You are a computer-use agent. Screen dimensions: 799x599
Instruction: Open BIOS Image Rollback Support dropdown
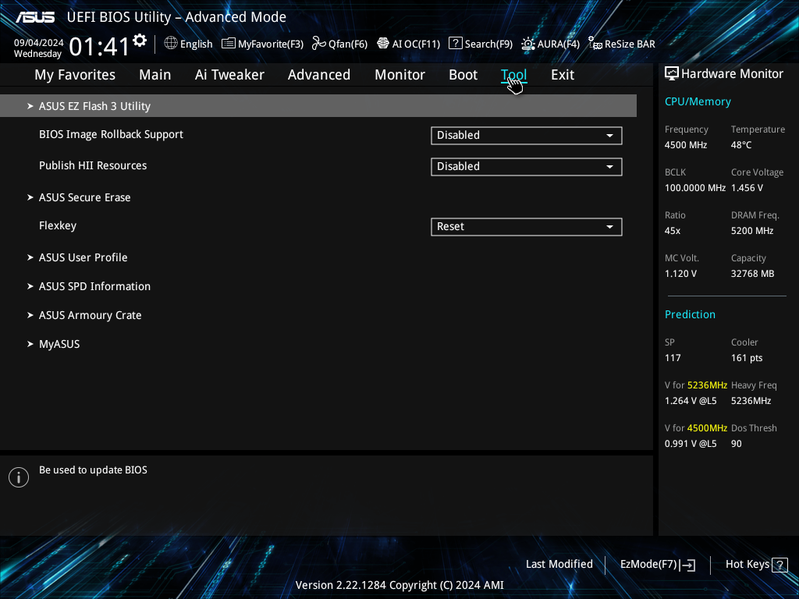pos(526,135)
